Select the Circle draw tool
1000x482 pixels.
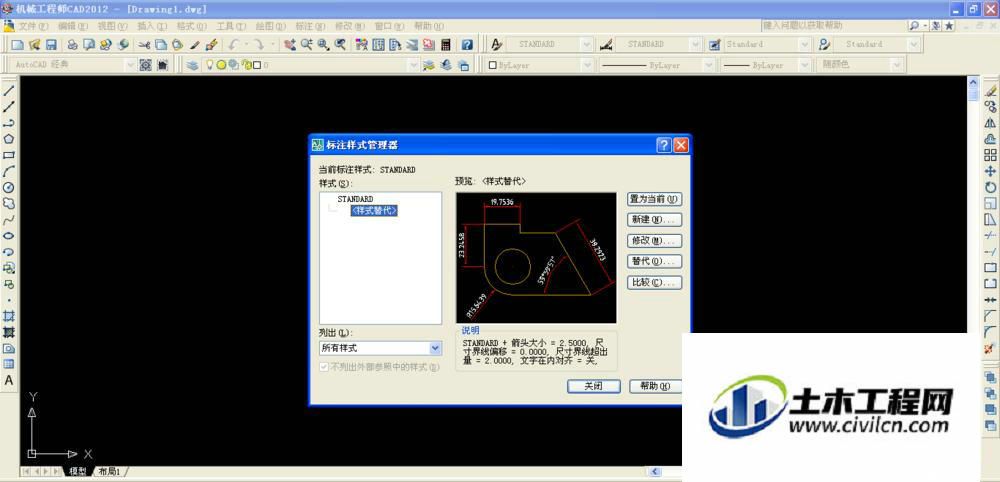click(9, 187)
